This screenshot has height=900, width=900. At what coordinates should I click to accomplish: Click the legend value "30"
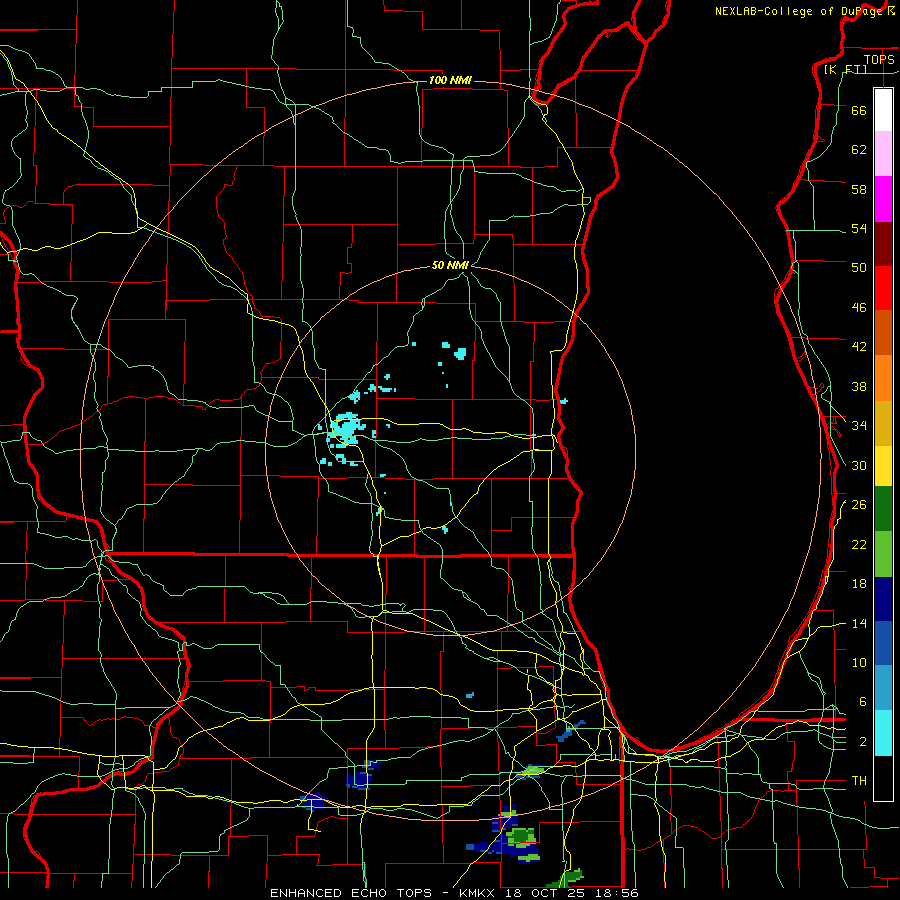point(859,465)
